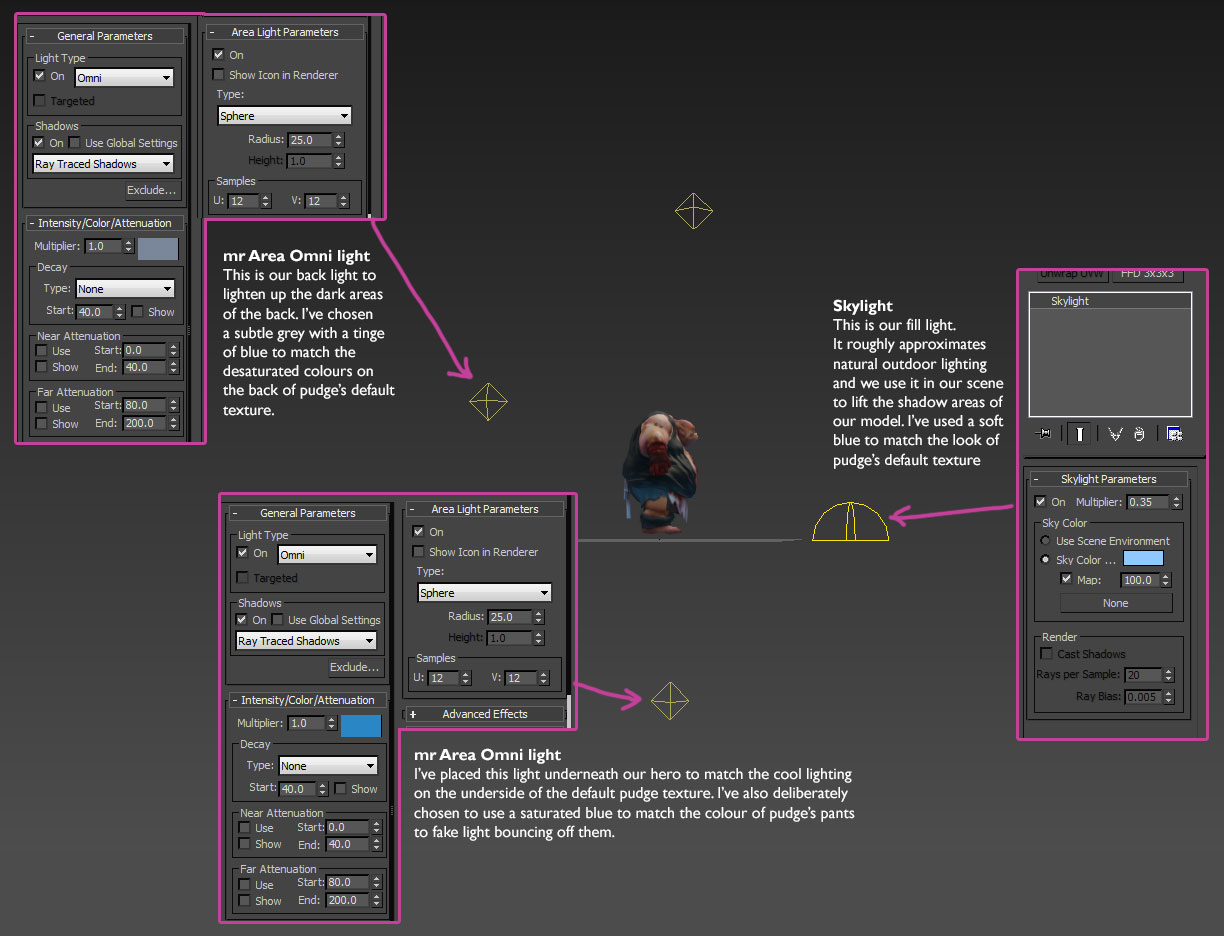Expand the Advanced Effects rollout

pos(485,714)
